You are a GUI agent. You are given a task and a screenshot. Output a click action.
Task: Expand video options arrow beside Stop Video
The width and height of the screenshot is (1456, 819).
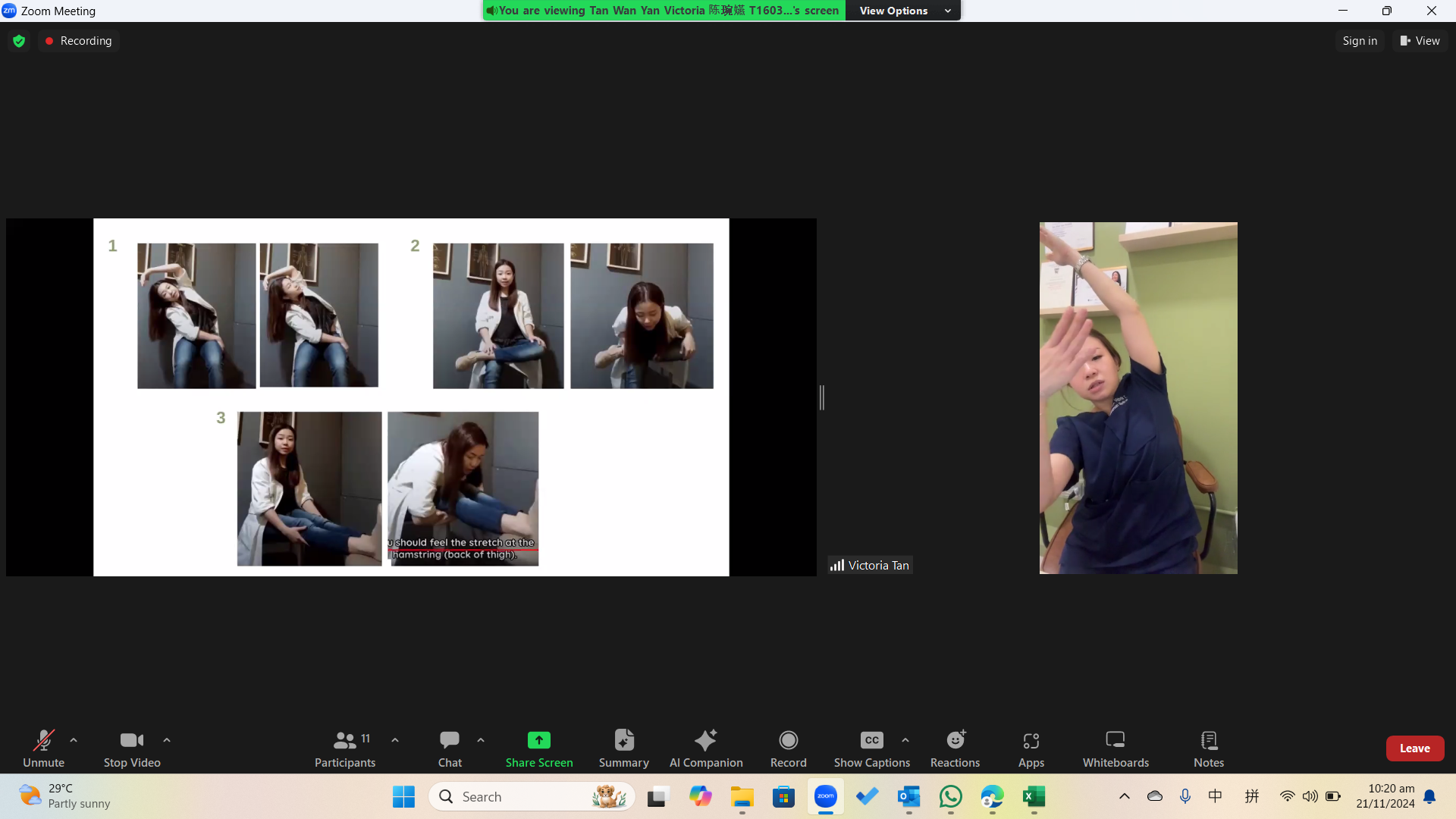coord(167,740)
